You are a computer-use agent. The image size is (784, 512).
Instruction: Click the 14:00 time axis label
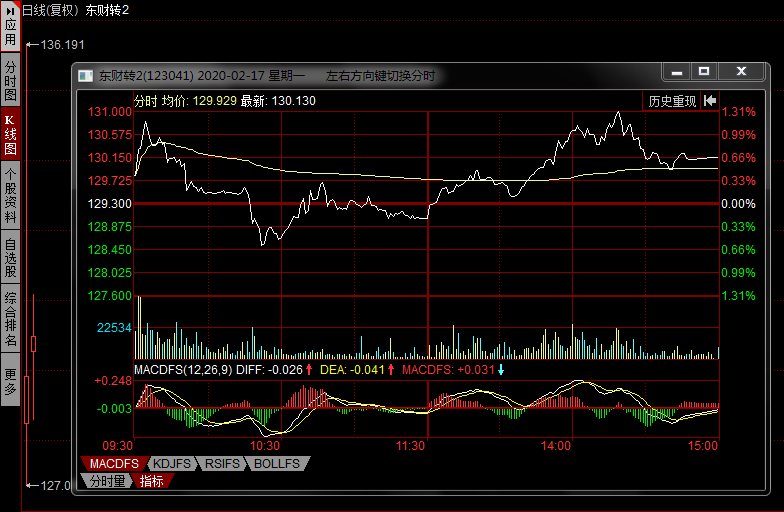click(556, 446)
